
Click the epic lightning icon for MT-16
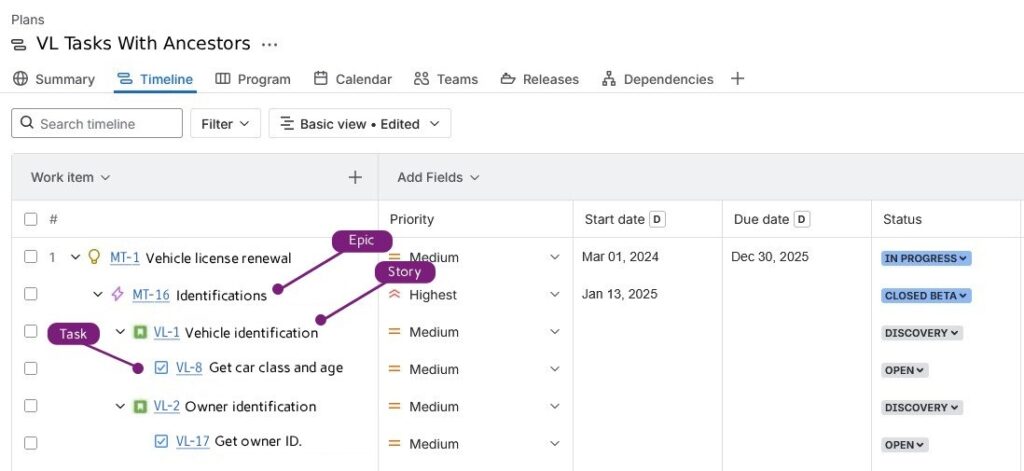(118, 295)
